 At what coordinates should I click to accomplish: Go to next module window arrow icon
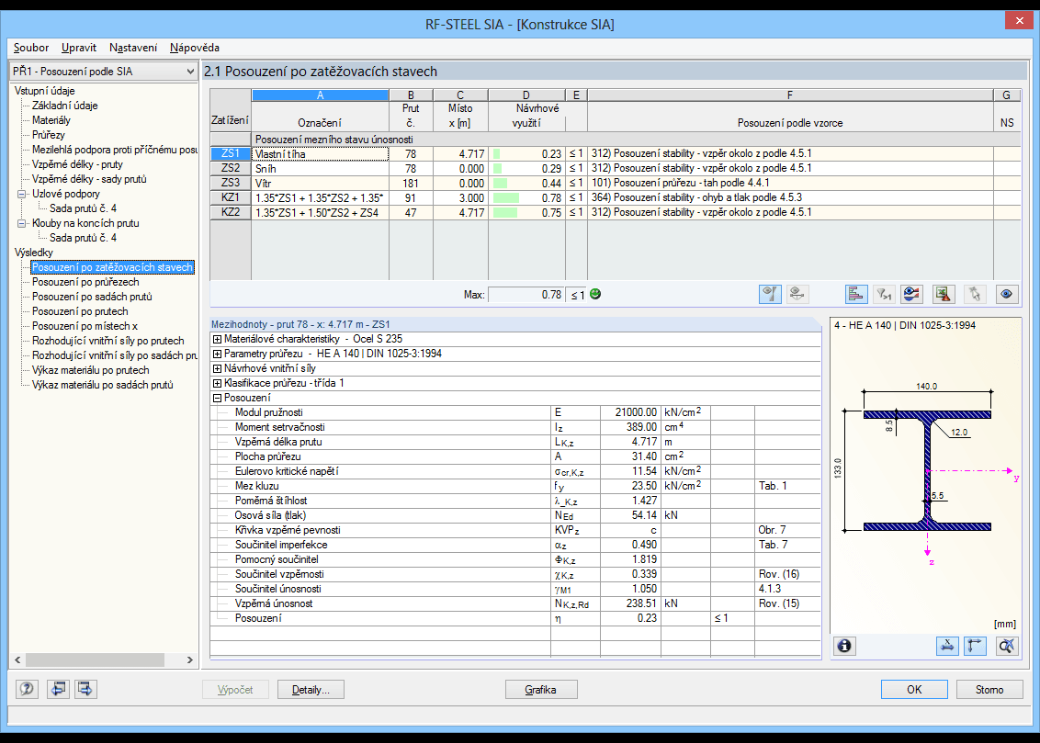point(85,689)
